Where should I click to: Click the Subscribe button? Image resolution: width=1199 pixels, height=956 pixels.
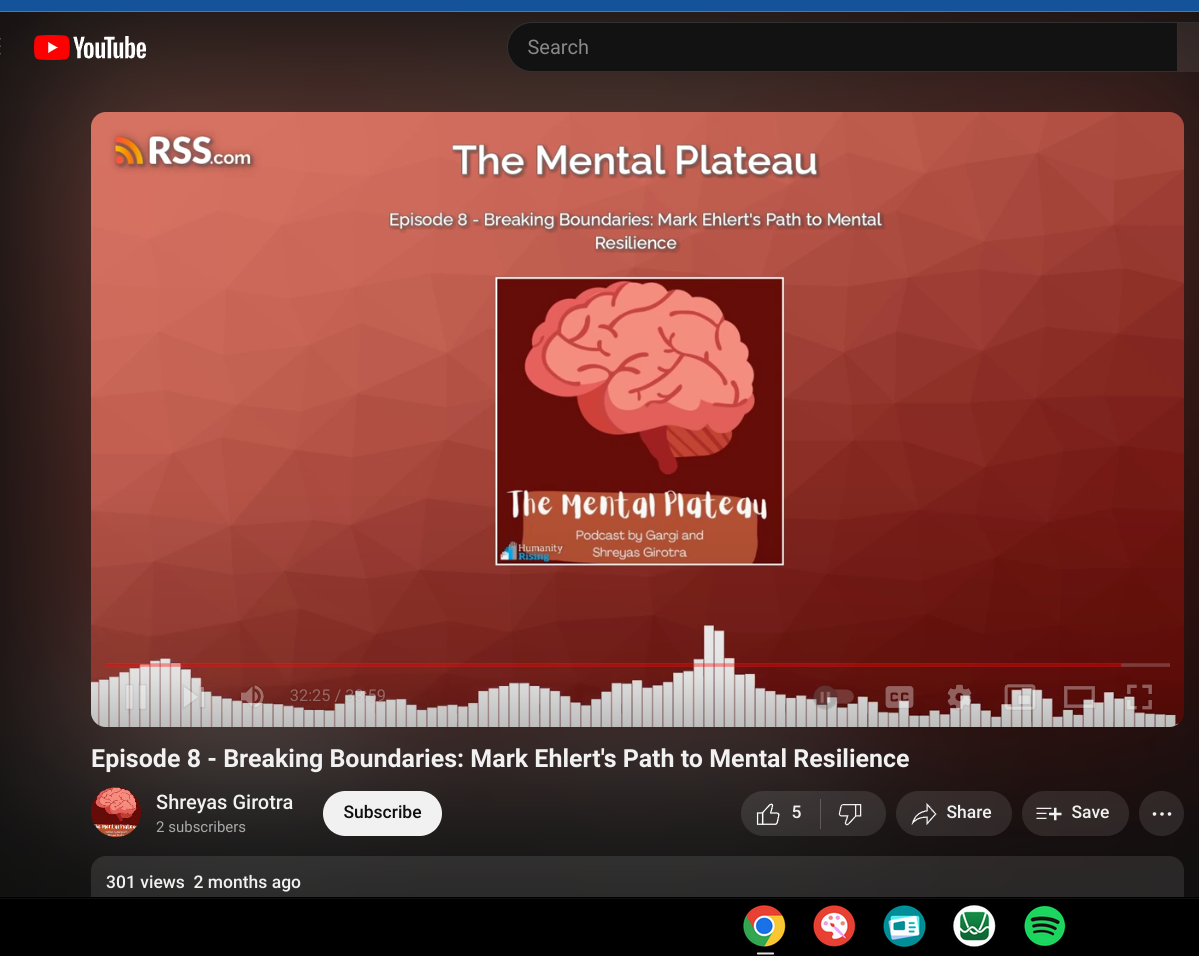(382, 813)
